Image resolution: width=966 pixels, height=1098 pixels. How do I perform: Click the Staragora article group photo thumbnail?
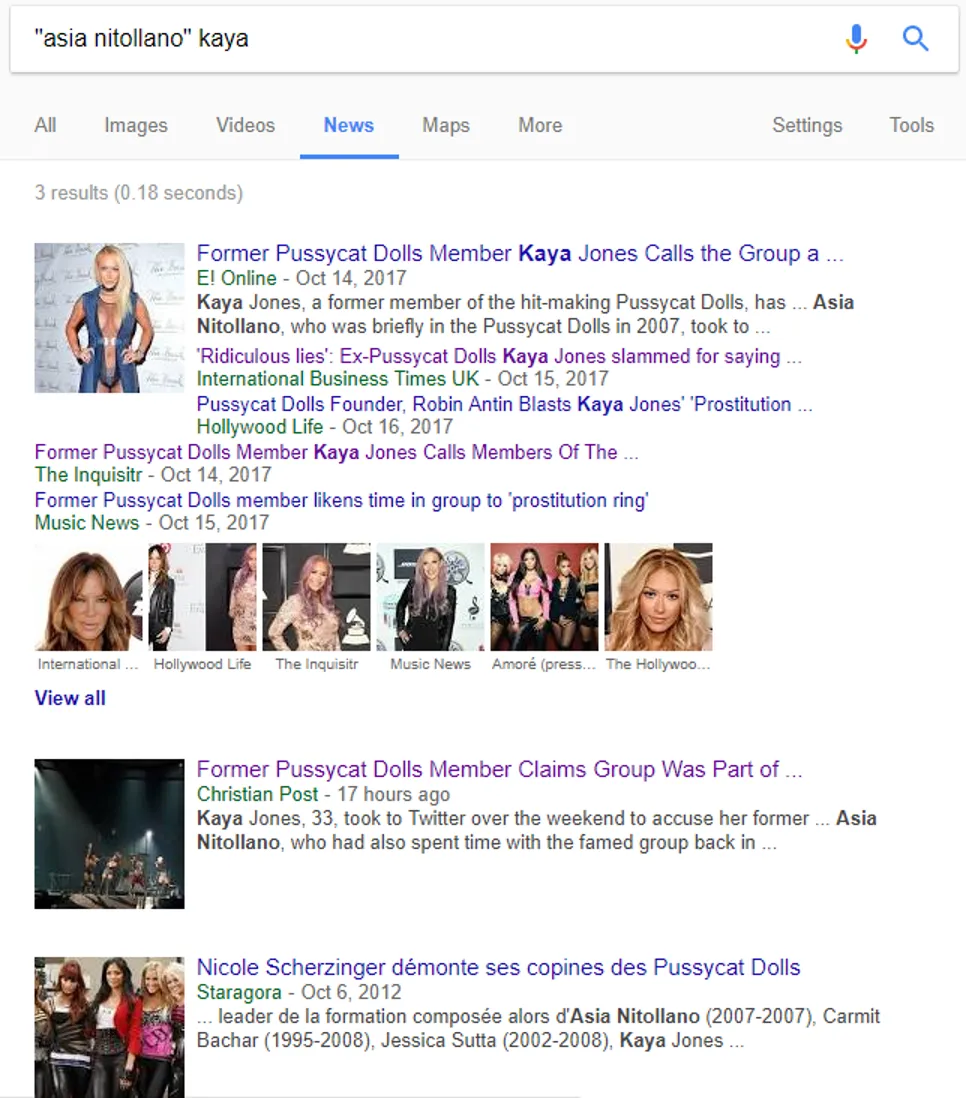[x=109, y=1027]
